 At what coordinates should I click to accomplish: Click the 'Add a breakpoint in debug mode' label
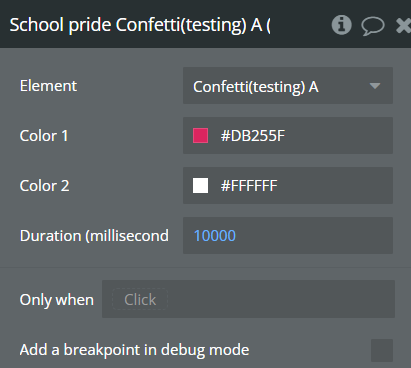(x=134, y=350)
